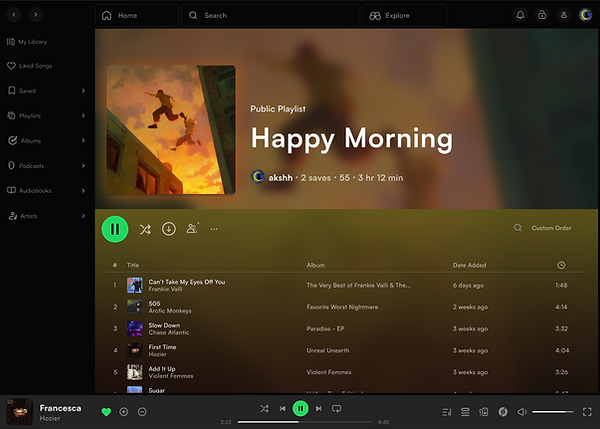Viewport: 600px width, 429px height.
Task: Toggle playlist shuffle icon
Action: click(x=145, y=229)
